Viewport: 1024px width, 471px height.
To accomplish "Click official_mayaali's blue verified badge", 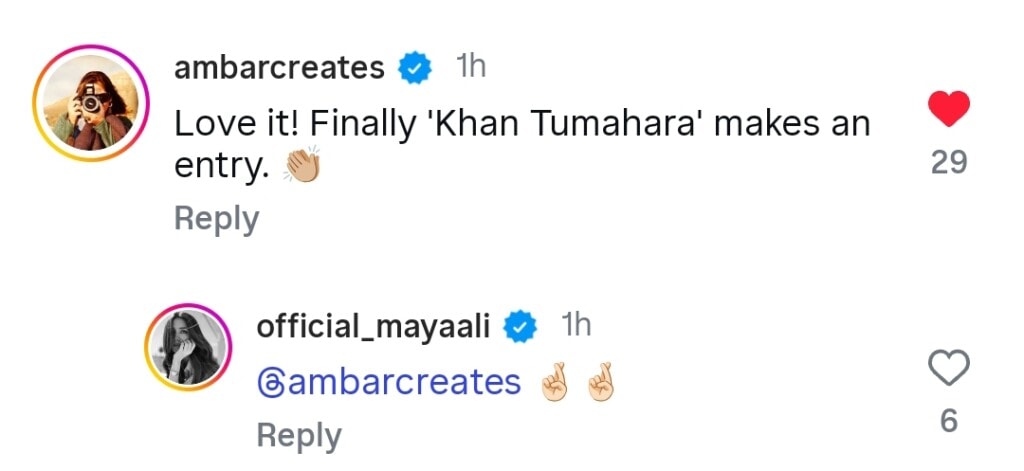I will click(519, 326).
